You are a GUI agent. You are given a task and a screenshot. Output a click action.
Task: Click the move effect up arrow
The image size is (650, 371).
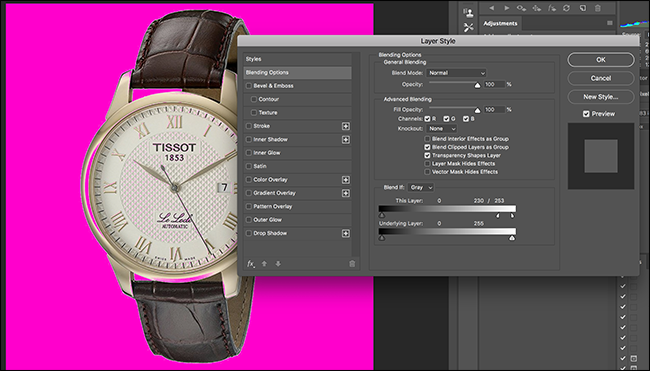[264, 264]
